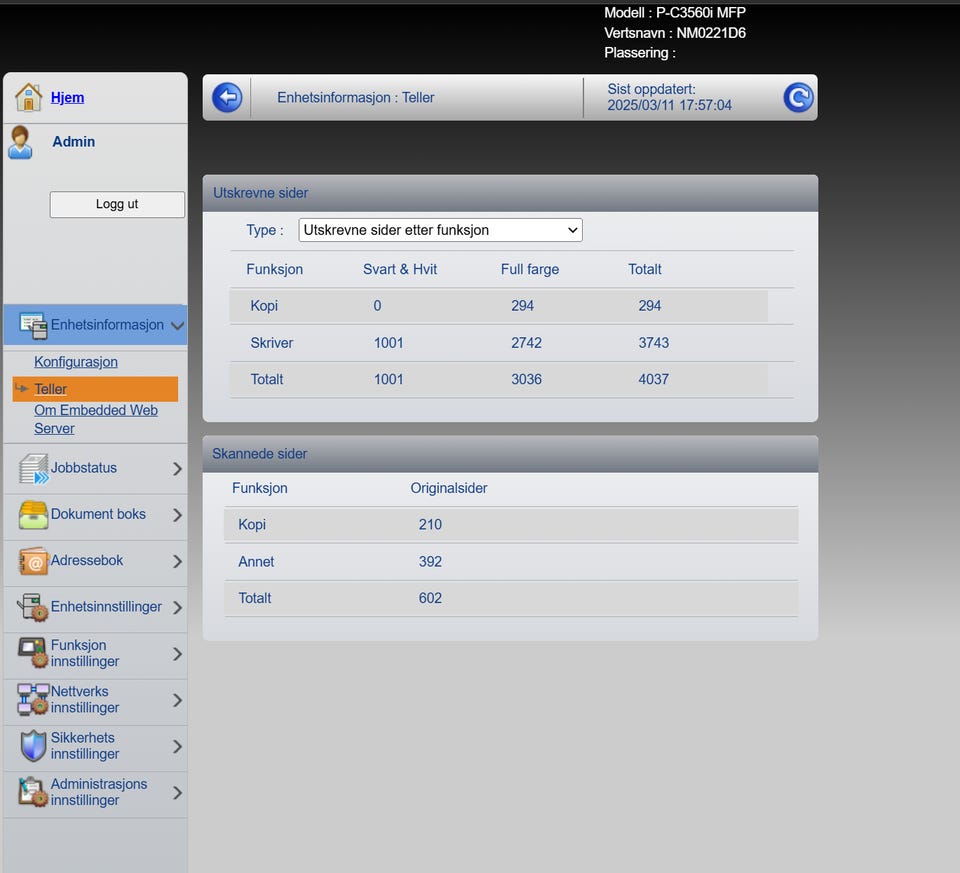
Task: Click the Enhetsinformasjon : Teller breadcrumb title
Action: (x=356, y=97)
